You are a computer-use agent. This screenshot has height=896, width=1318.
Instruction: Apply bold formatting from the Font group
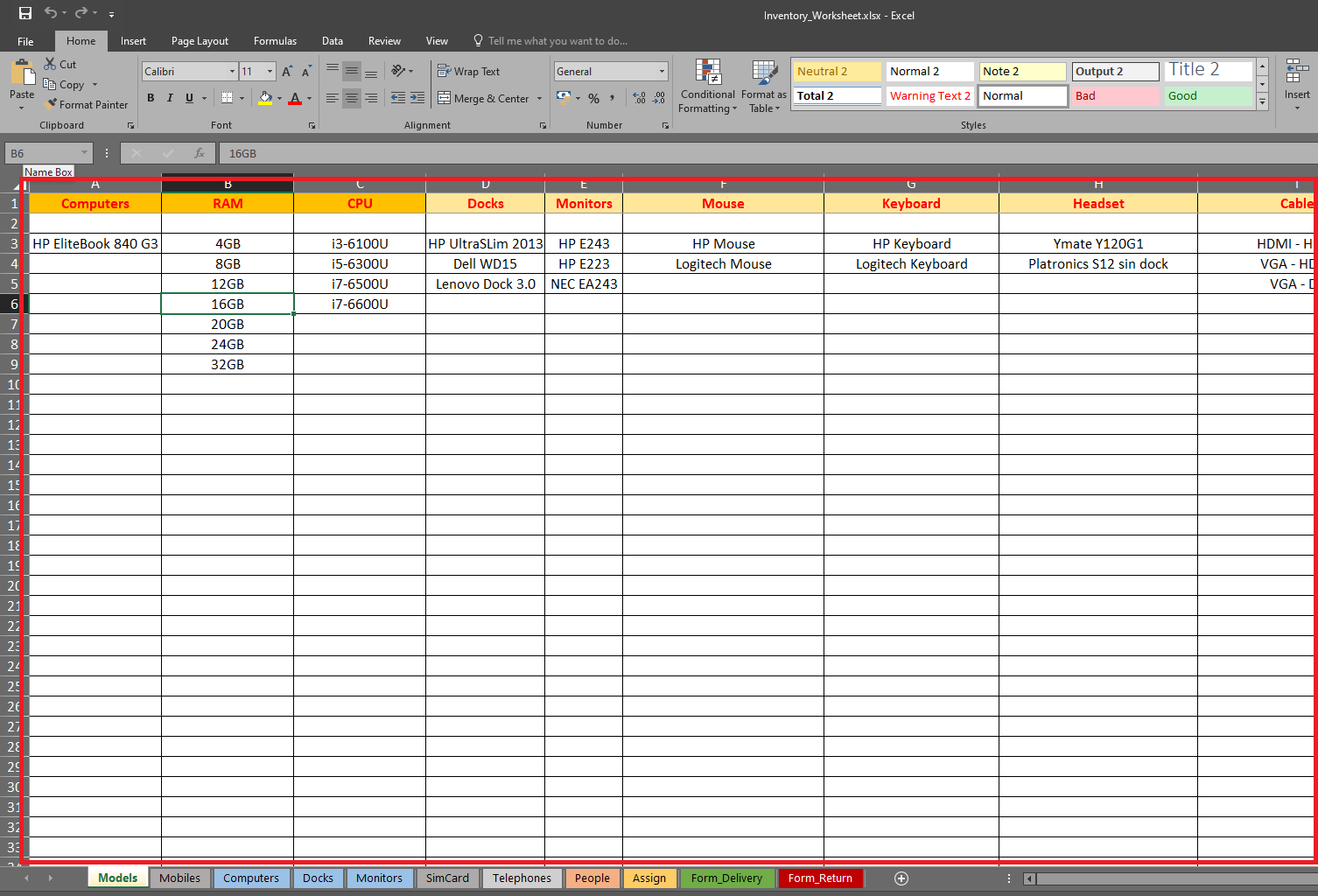[151, 97]
